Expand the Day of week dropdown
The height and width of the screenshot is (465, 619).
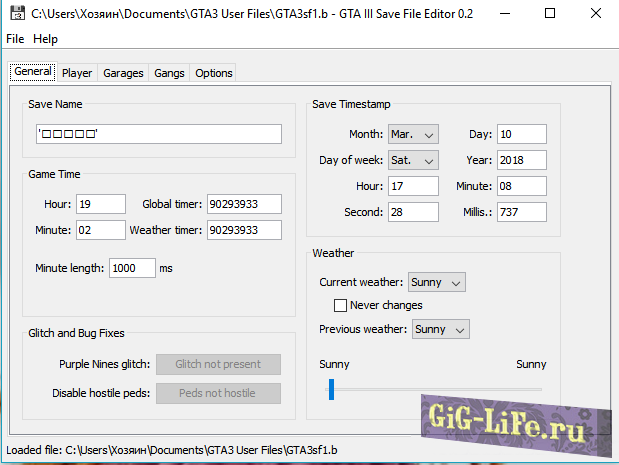tap(413, 160)
